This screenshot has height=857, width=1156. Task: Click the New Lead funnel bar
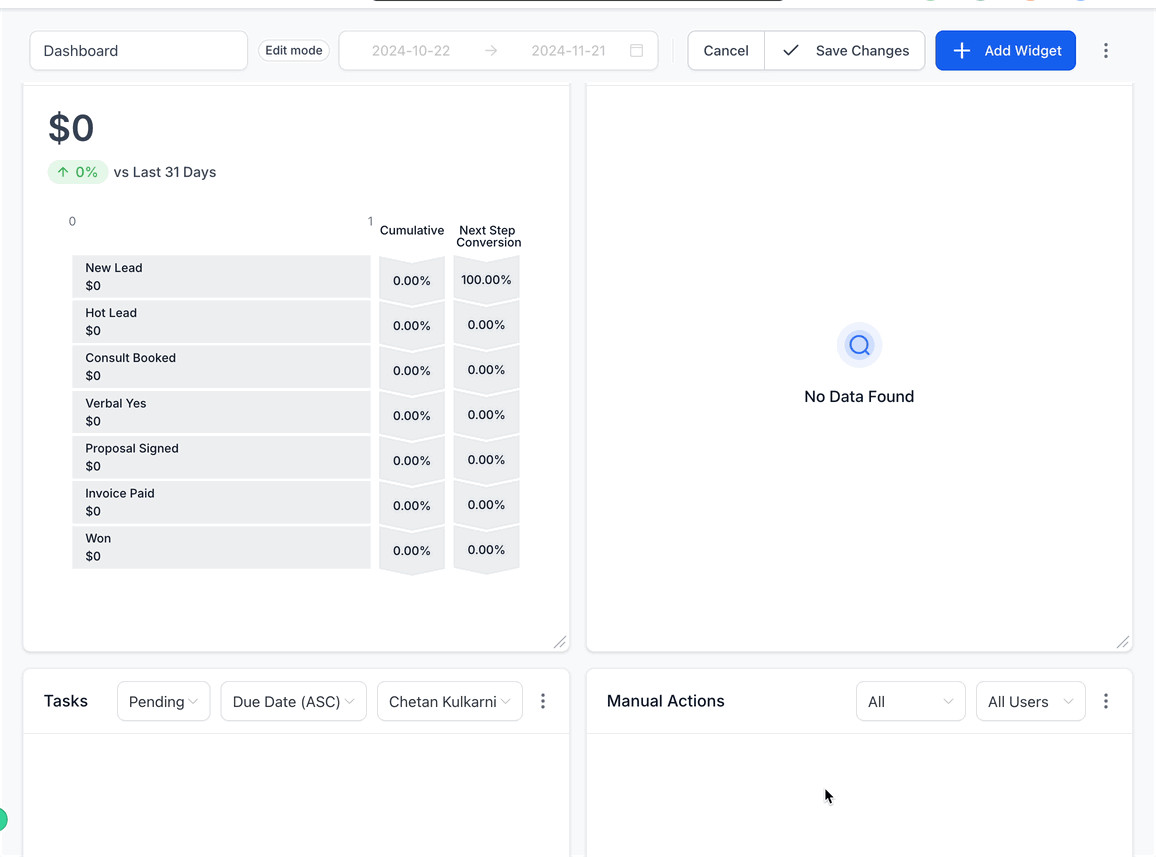point(221,277)
